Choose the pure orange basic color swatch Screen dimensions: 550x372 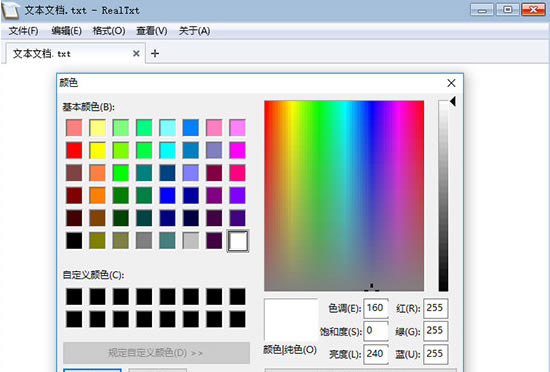coord(98,195)
